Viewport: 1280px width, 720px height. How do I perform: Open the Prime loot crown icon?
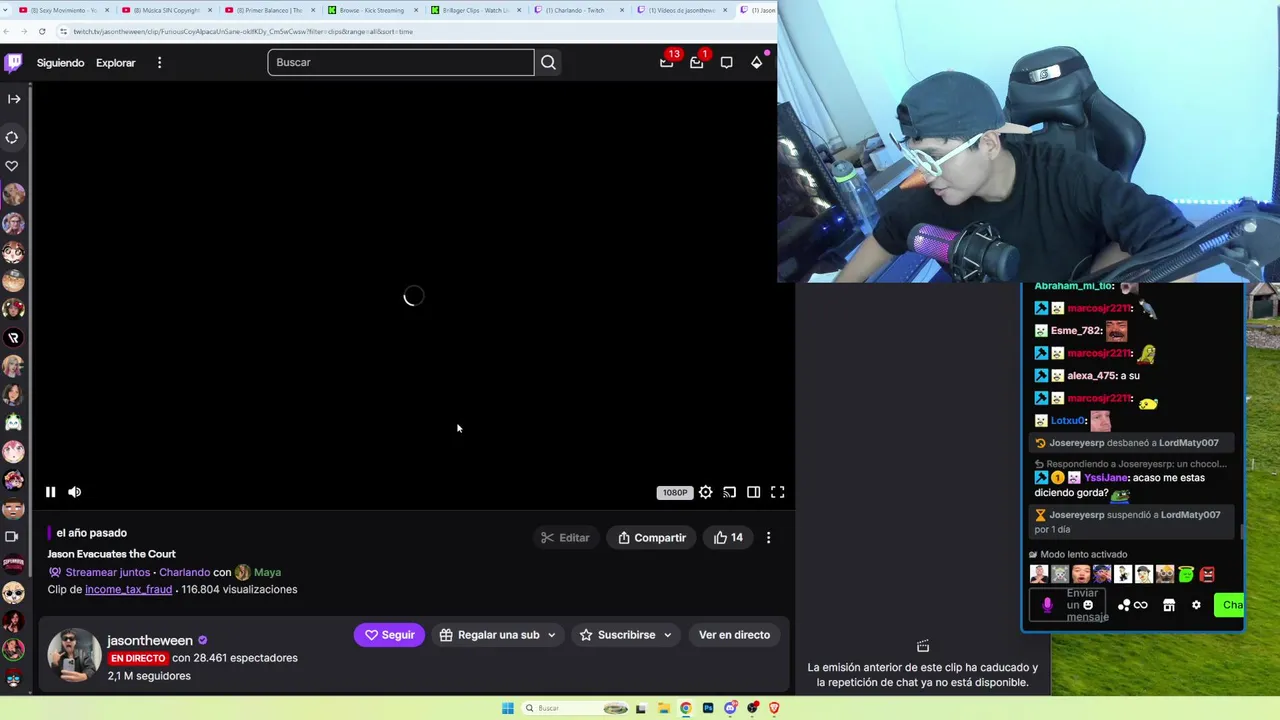[x=666, y=62]
